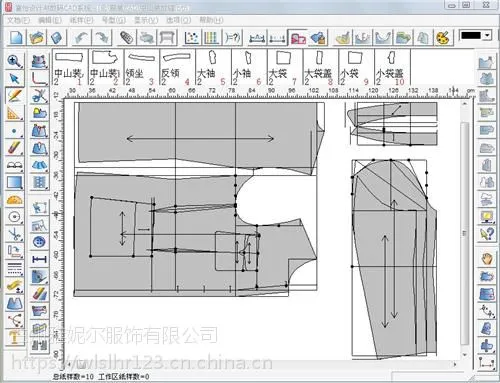Open the 帮助 menu
Image resolution: width=500 pixels, height=383 pixels.
[211, 20]
